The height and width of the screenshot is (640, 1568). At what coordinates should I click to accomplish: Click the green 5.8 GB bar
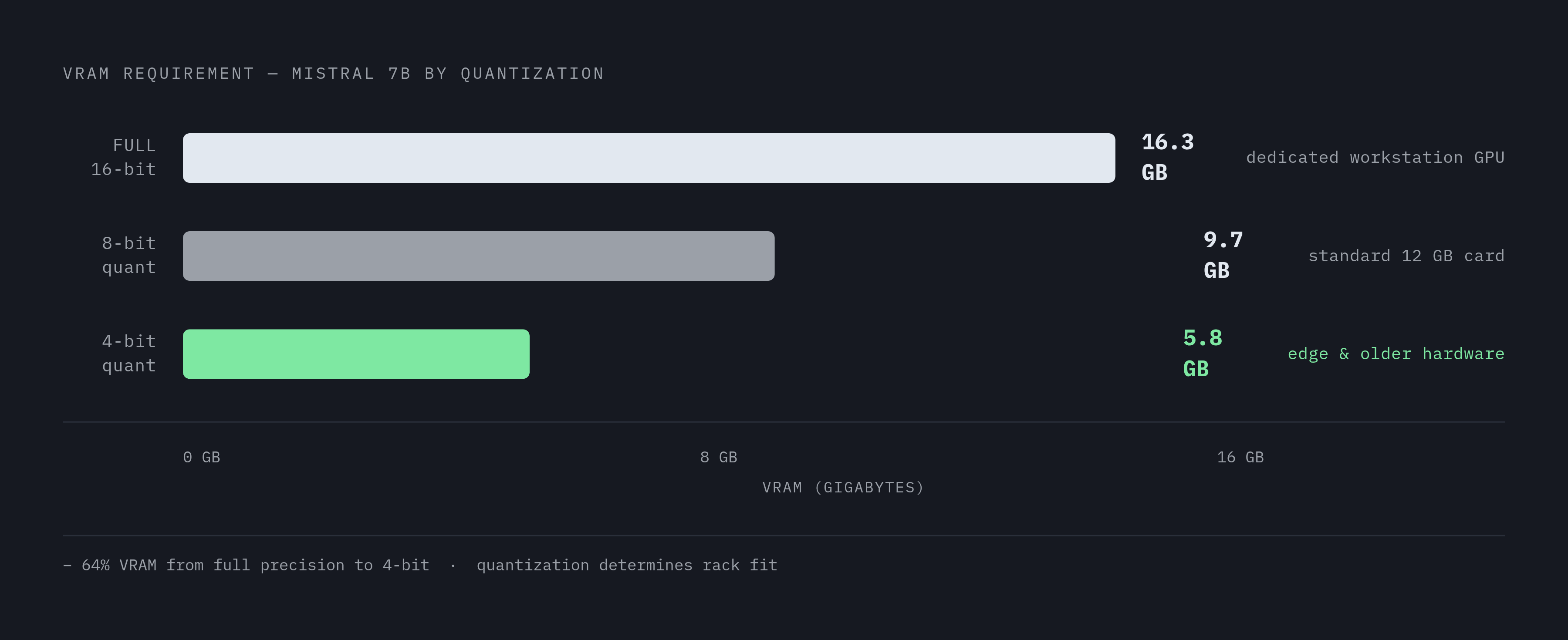tap(356, 354)
